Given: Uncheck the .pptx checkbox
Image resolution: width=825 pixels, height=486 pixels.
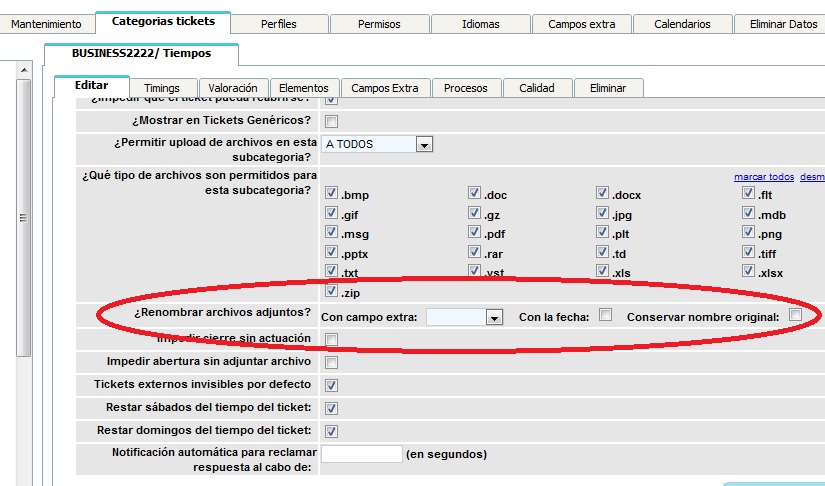Looking at the screenshot, I should 331,251.
